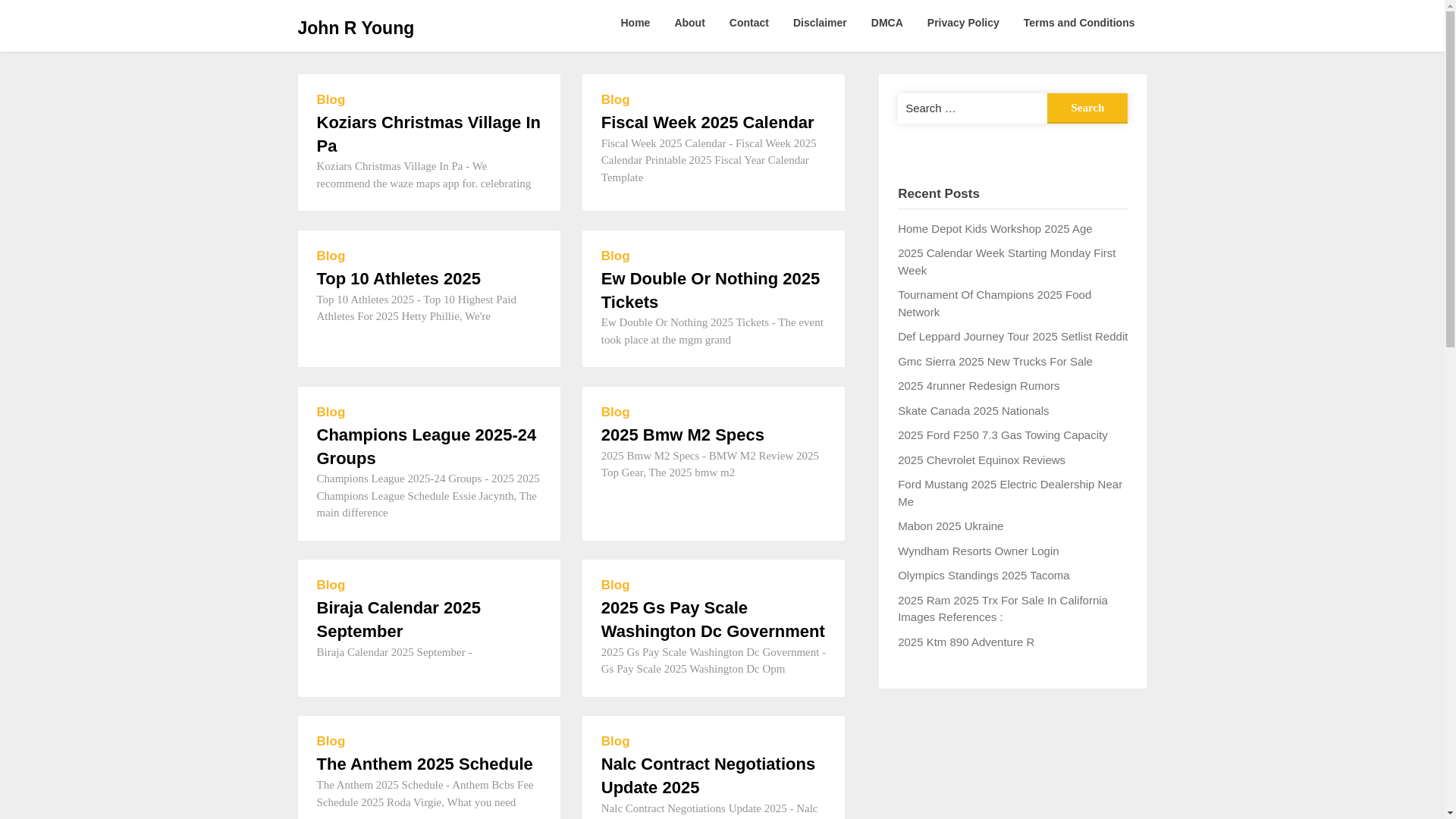Screen dimensions: 1456x819
Task: Open 2025 Ford F250 Towing Capacity link
Action: click(x=1002, y=435)
